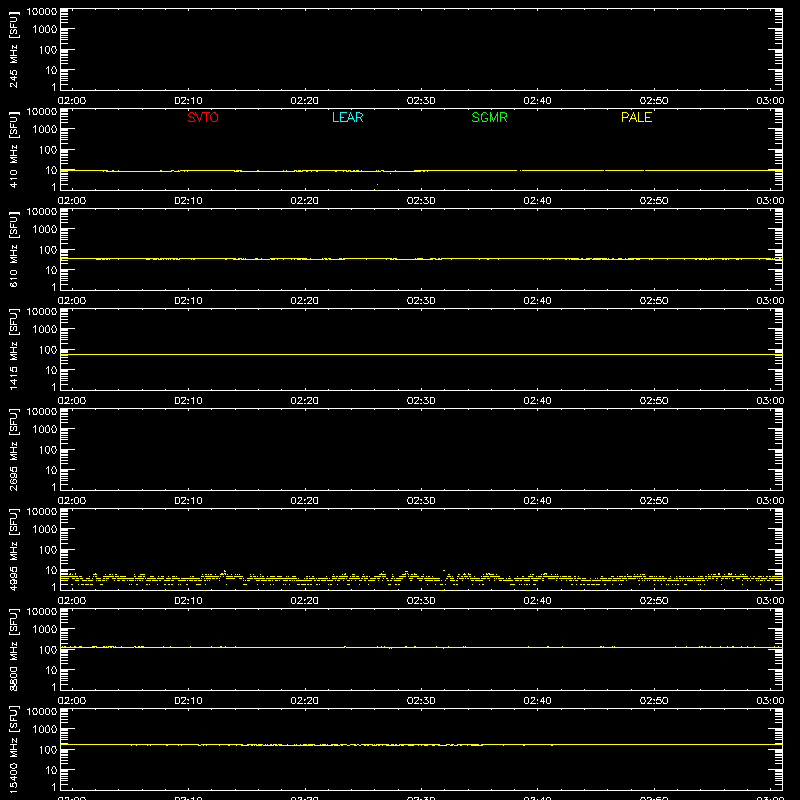Click the cyan LEAR station label
Viewport: 800px width, 800px height.
tap(347, 117)
